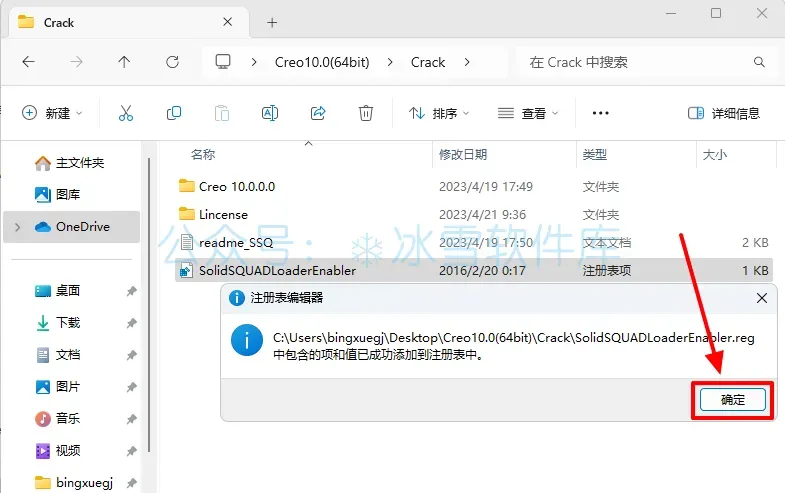
Task: Expand chevron after Crack breadcrumb
Action: point(467,62)
